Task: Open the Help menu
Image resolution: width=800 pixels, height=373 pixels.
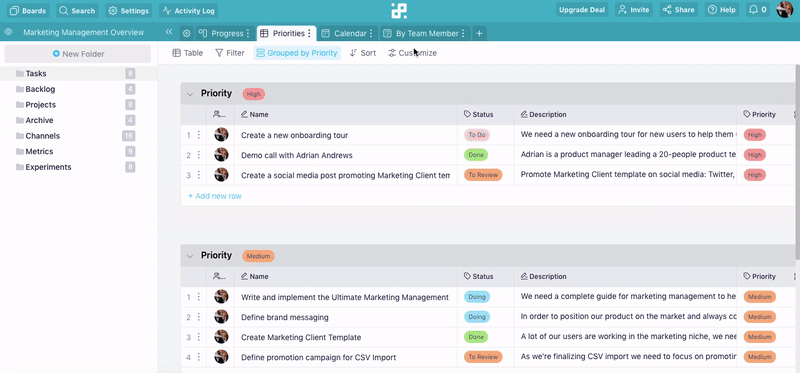Action: (722, 10)
